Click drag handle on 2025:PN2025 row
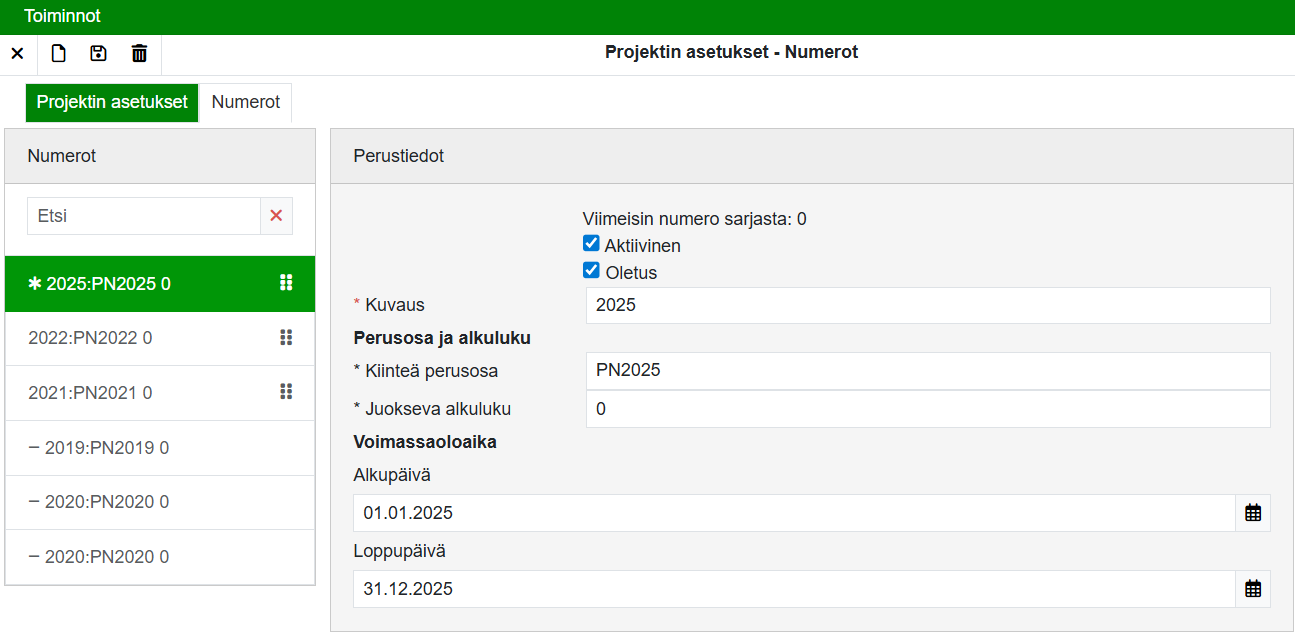 [x=286, y=283]
